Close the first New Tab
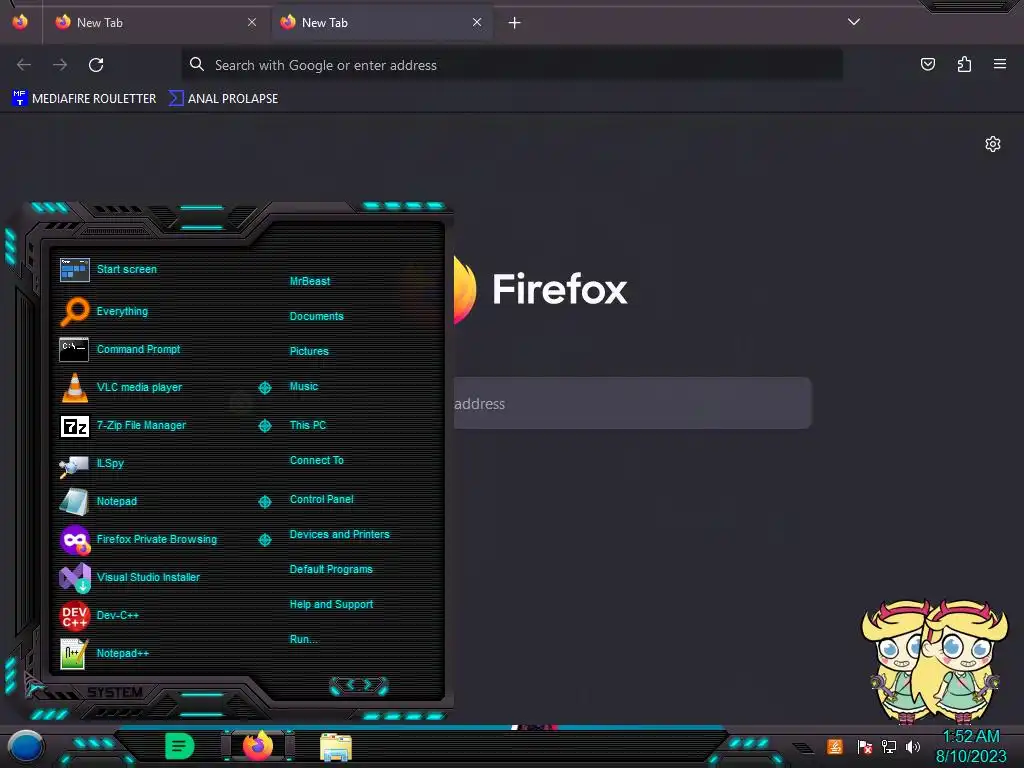Screen dimensions: 1024x768 (252, 22)
